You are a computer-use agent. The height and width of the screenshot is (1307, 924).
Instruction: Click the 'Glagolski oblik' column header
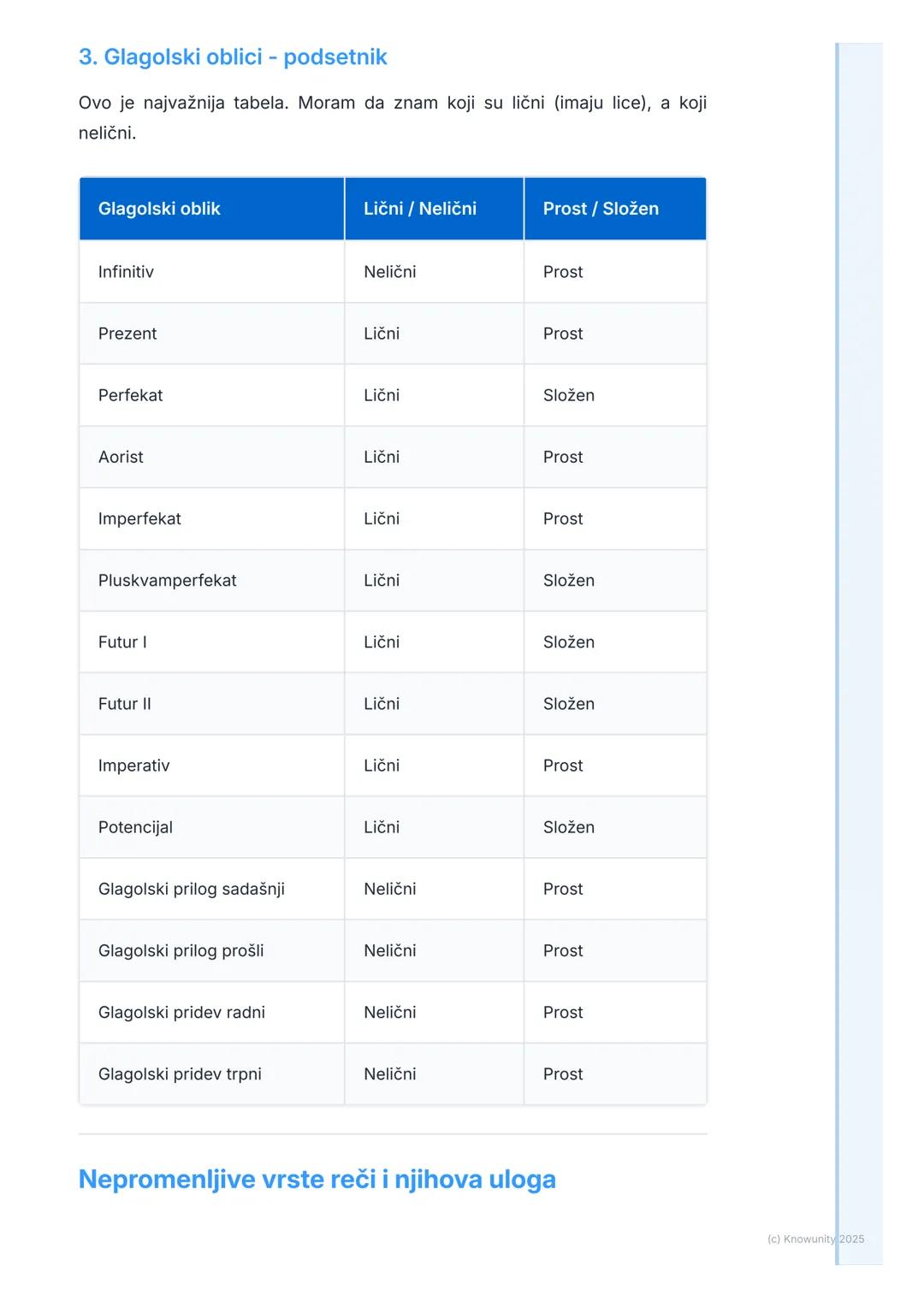point(159,209)
